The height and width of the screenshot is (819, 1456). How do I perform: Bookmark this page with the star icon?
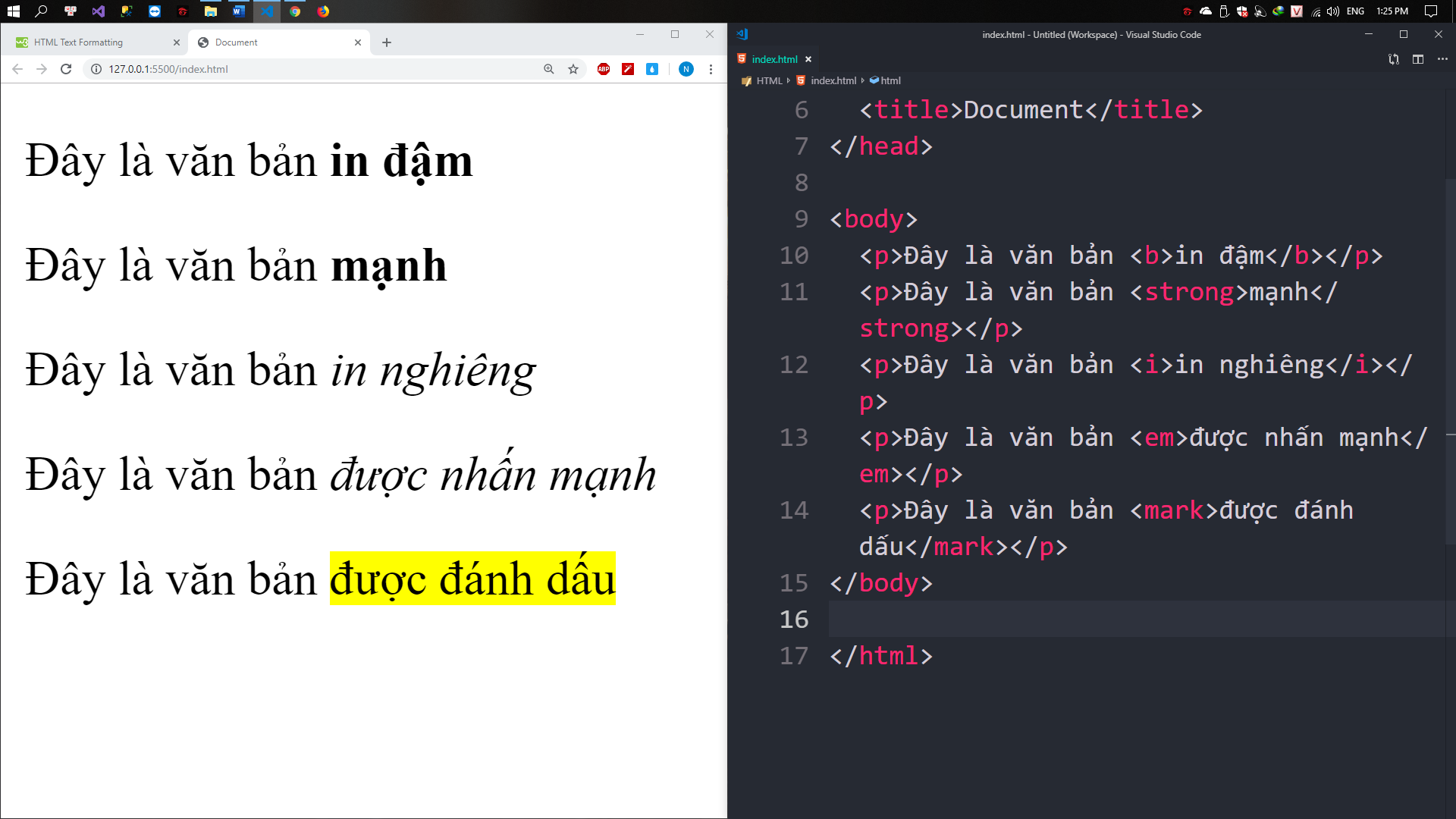[x=573, y=69]
